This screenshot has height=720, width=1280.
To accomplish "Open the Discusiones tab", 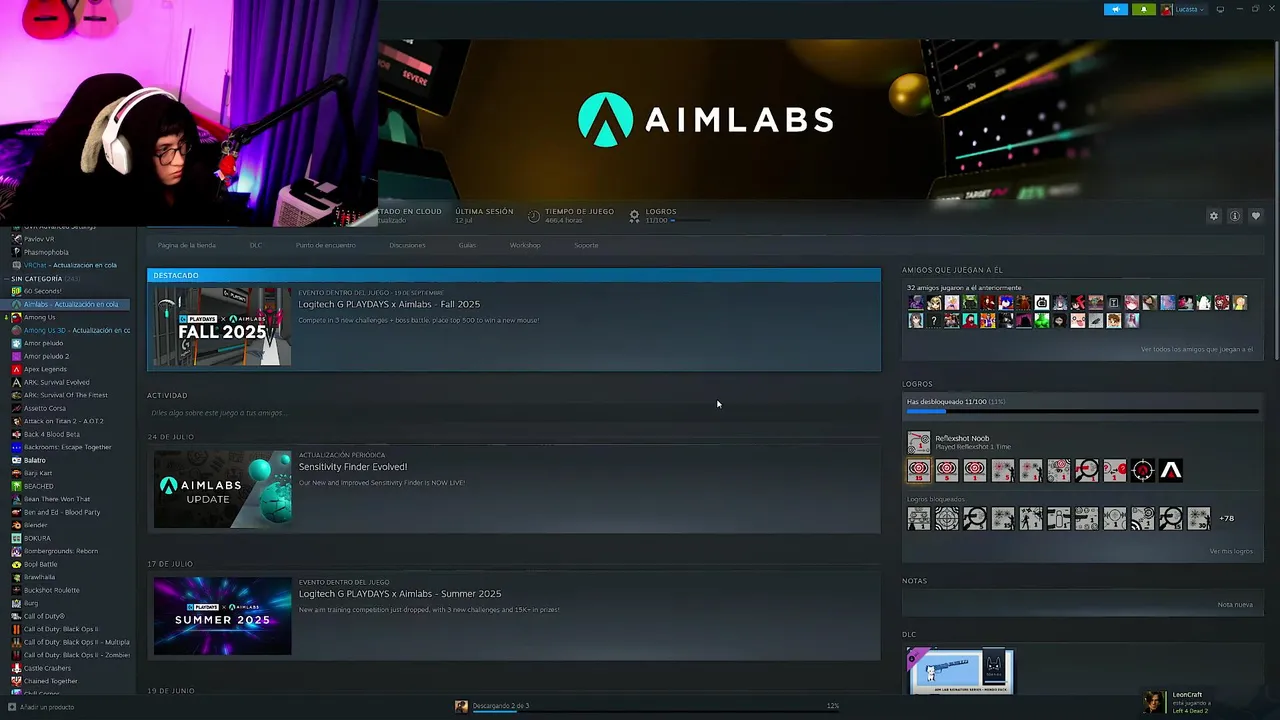I will pyautogui.click(x=407, y=245).
